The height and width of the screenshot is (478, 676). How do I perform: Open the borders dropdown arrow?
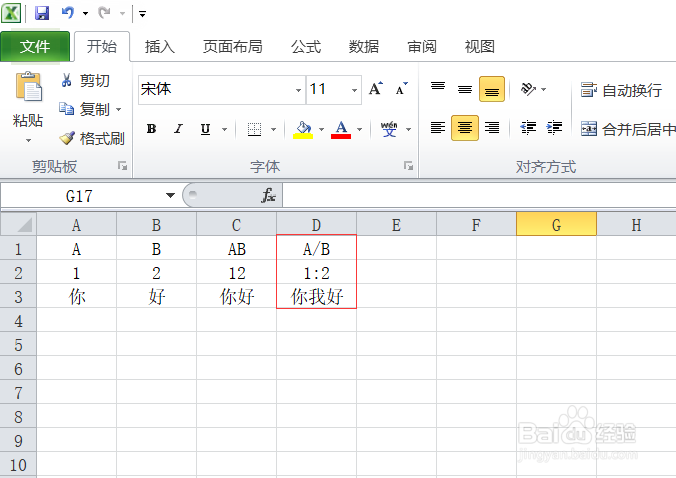pos(273,129)
